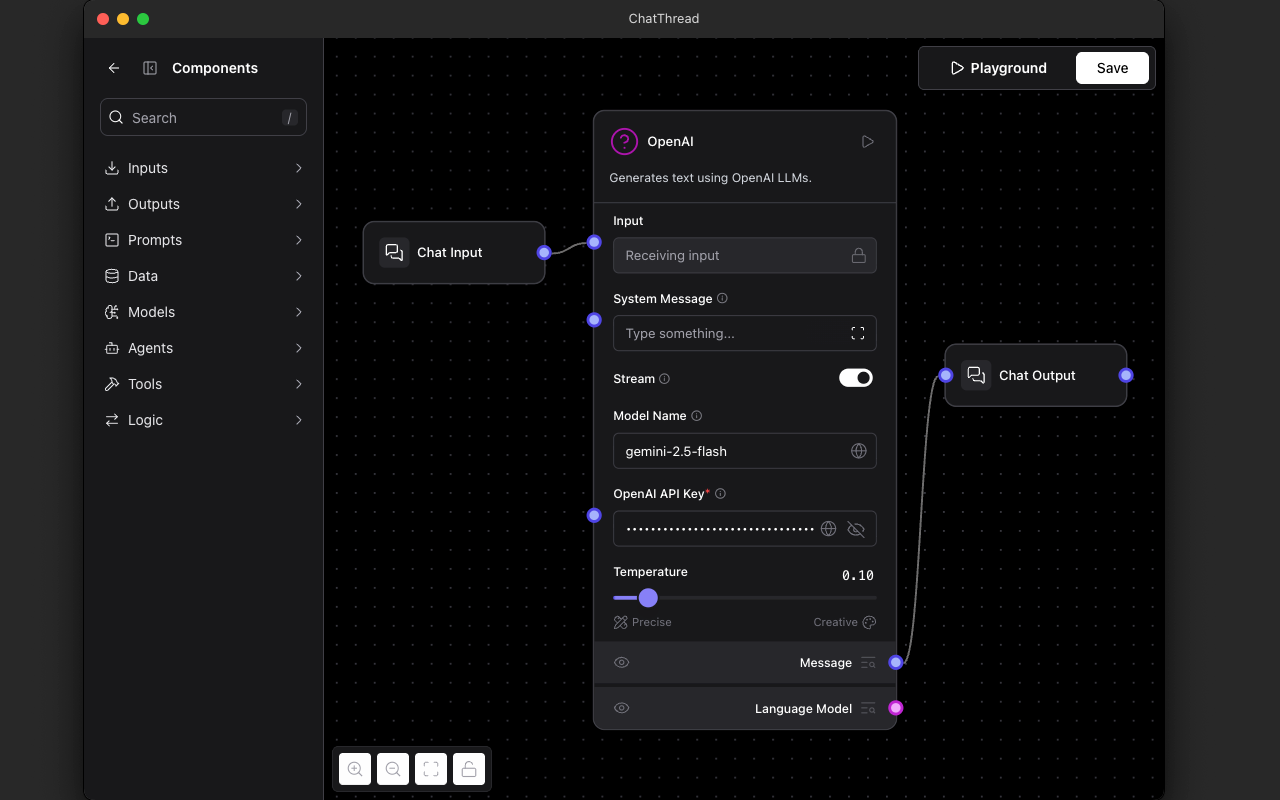Expand the Logic category chevron

point(298,420)
